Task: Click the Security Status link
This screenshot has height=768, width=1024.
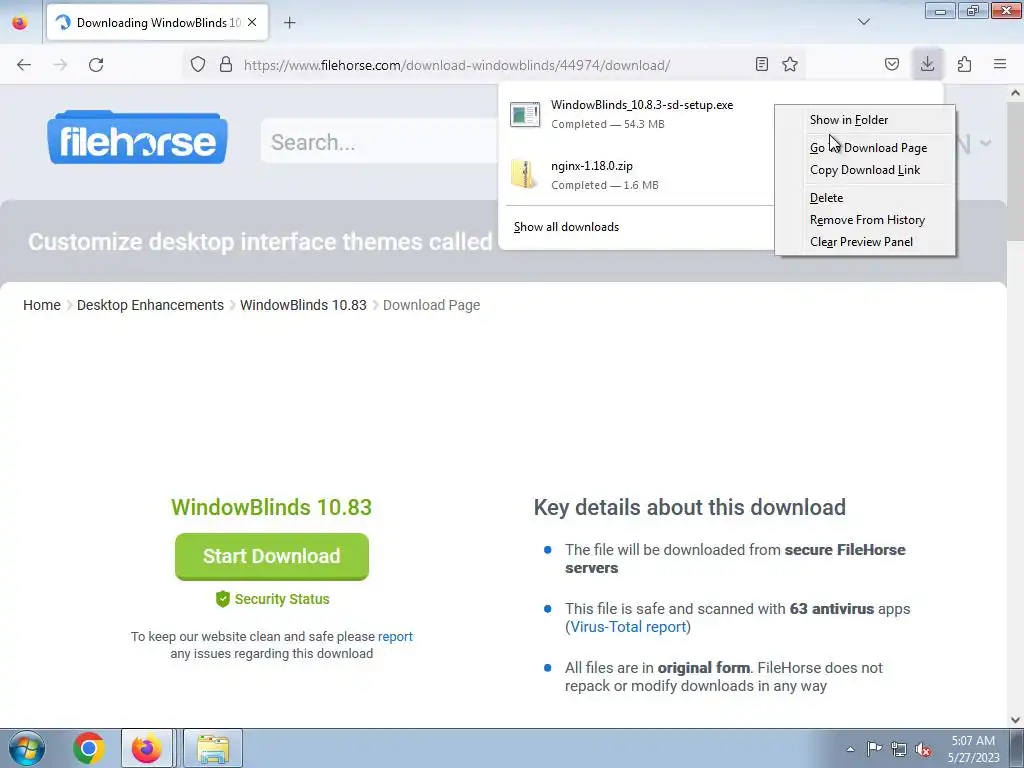Action: tap(281, 599)
